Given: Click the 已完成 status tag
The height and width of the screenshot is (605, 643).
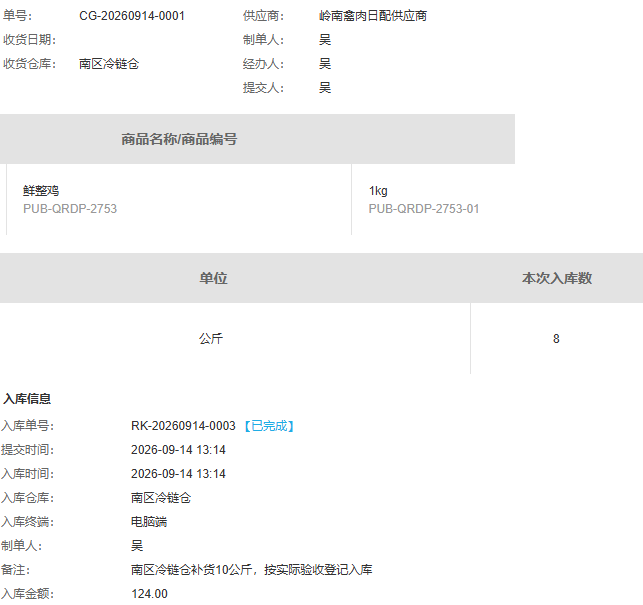Looking at the screenshot, I should [x=269, y=426].
